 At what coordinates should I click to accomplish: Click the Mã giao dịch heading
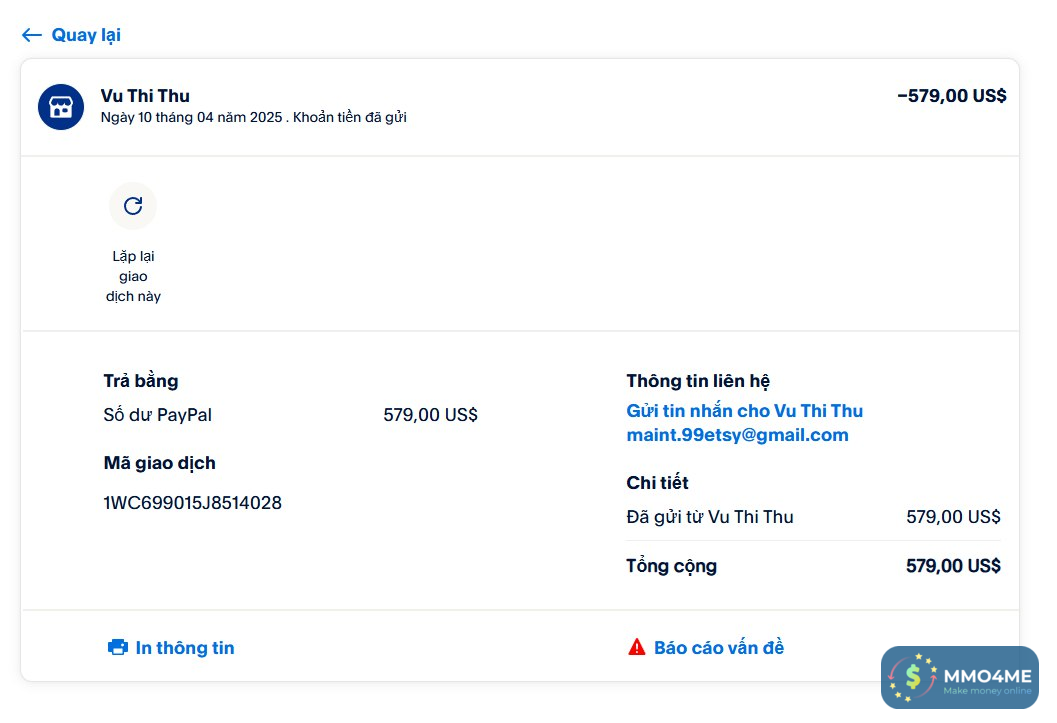point(160,463)
